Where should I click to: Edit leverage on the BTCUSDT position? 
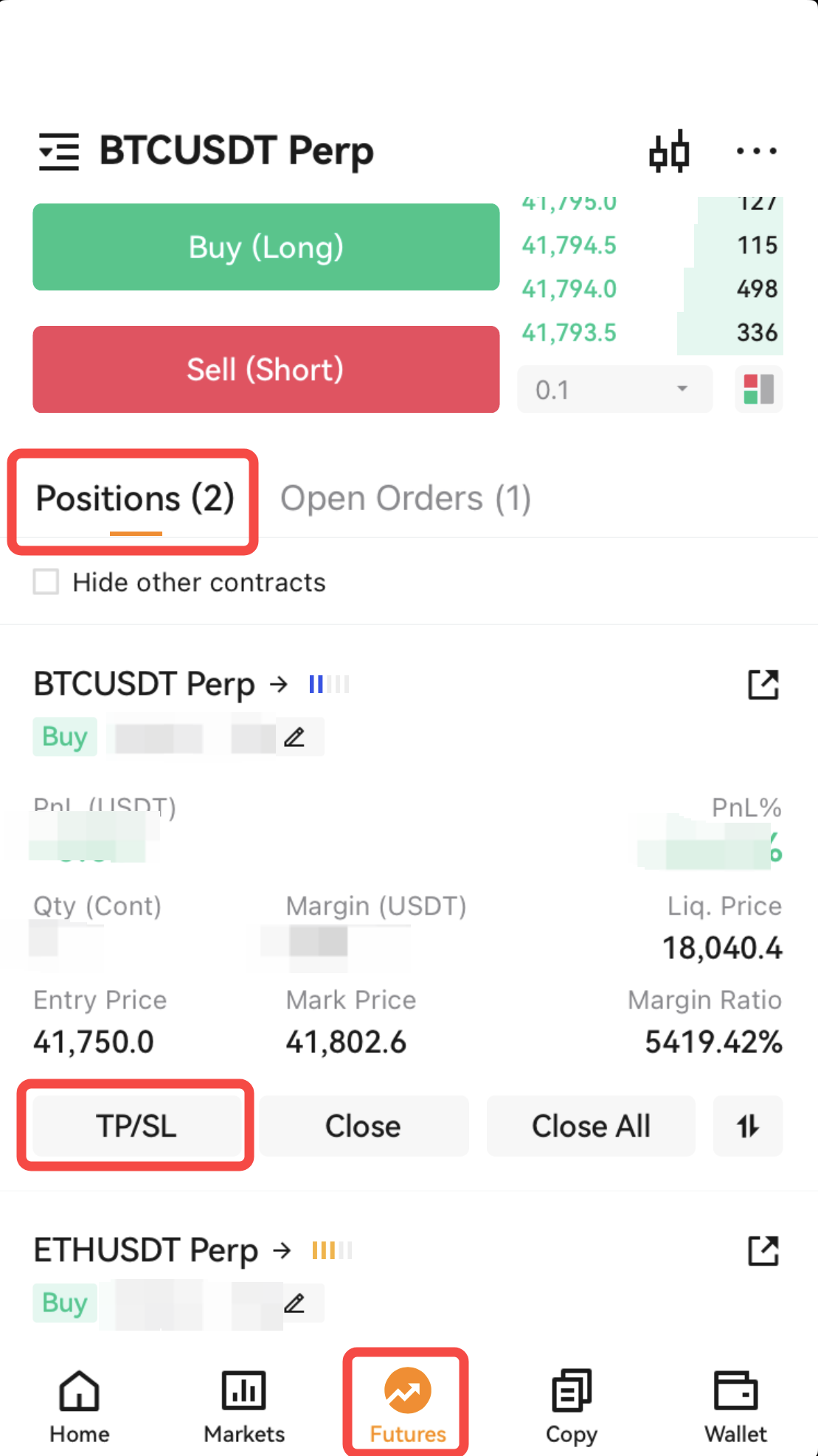[294, 736]
